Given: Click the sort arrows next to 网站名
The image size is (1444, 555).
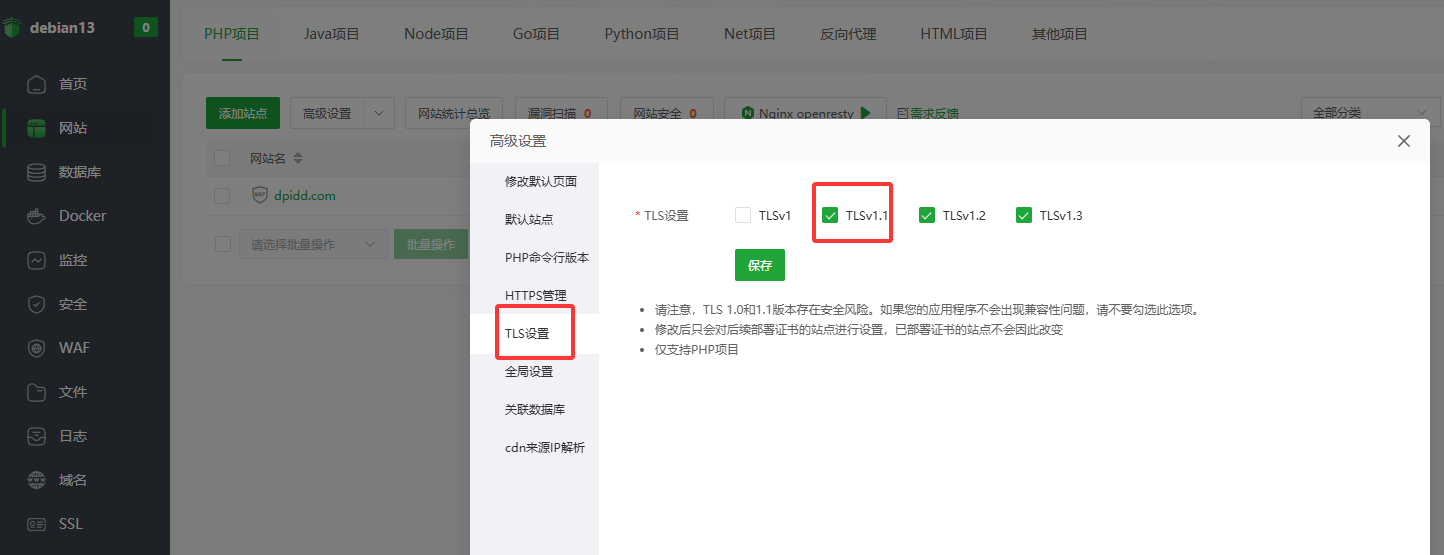Looking at the screenshot, I should tap(297, 158).
